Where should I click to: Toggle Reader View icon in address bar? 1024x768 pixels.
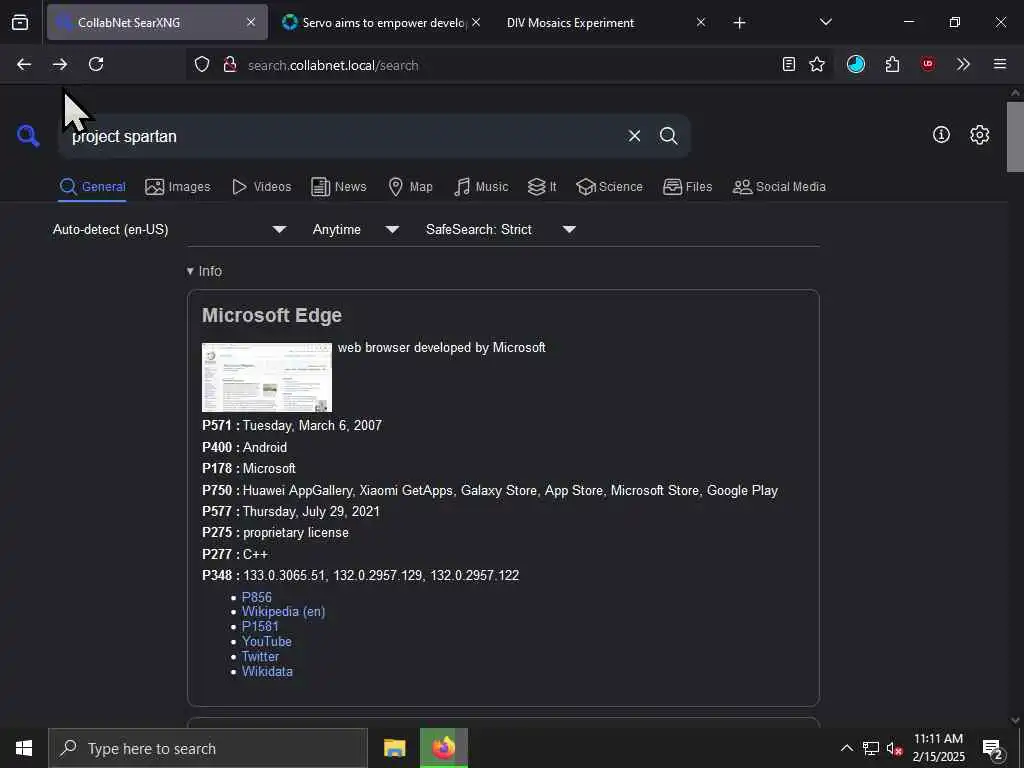(x=789, y=64)
